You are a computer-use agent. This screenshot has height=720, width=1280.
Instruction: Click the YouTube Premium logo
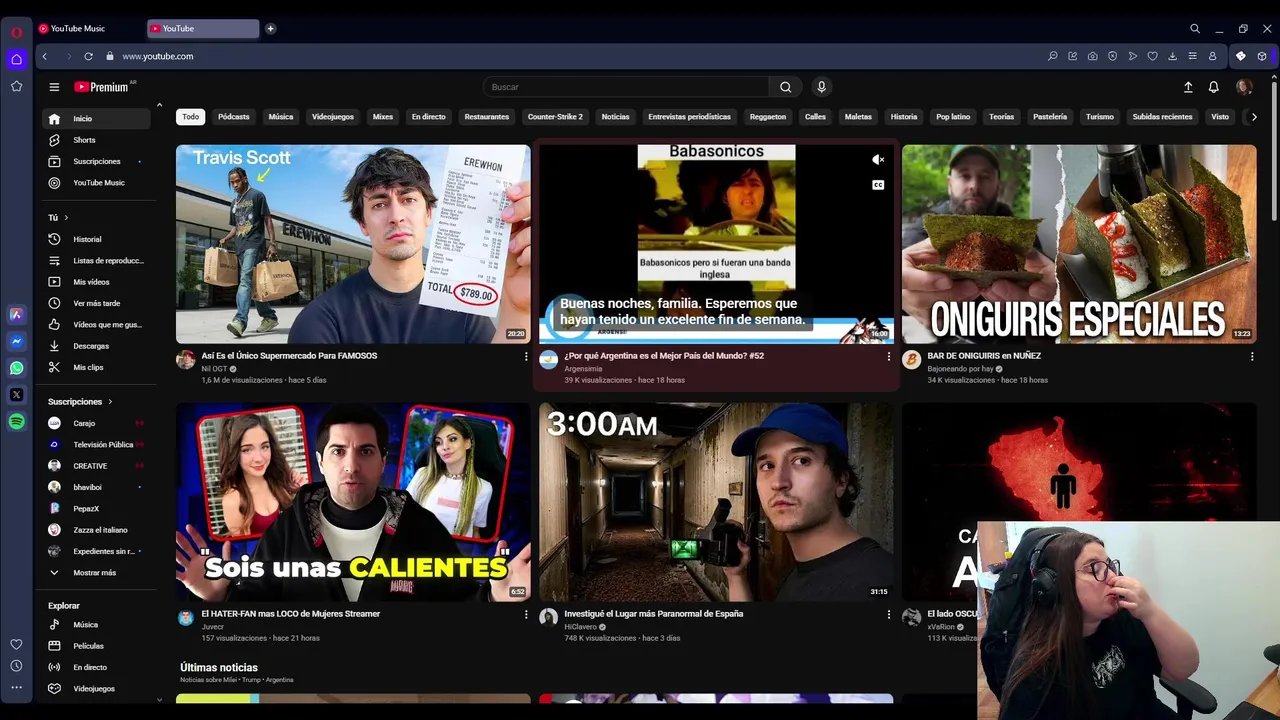pyautogui.click(x=101, y=87)
